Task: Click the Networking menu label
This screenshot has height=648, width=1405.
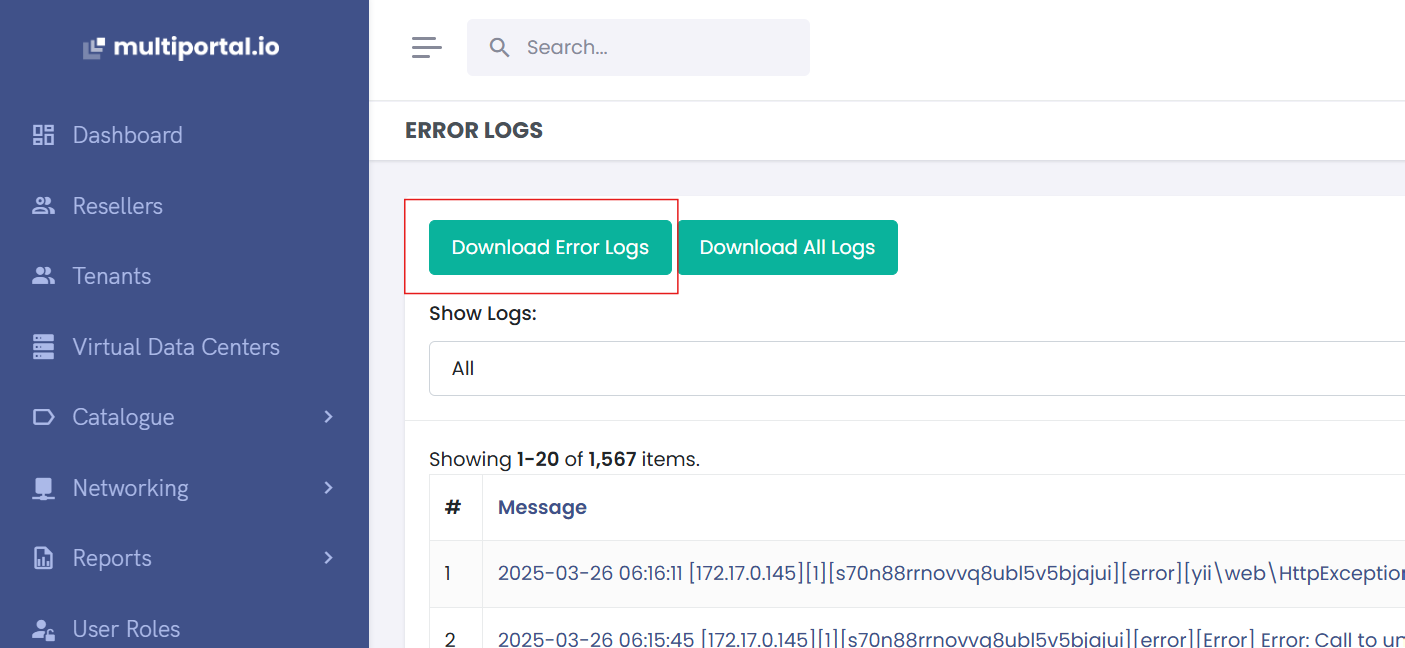Action: (x=130, y=488)
